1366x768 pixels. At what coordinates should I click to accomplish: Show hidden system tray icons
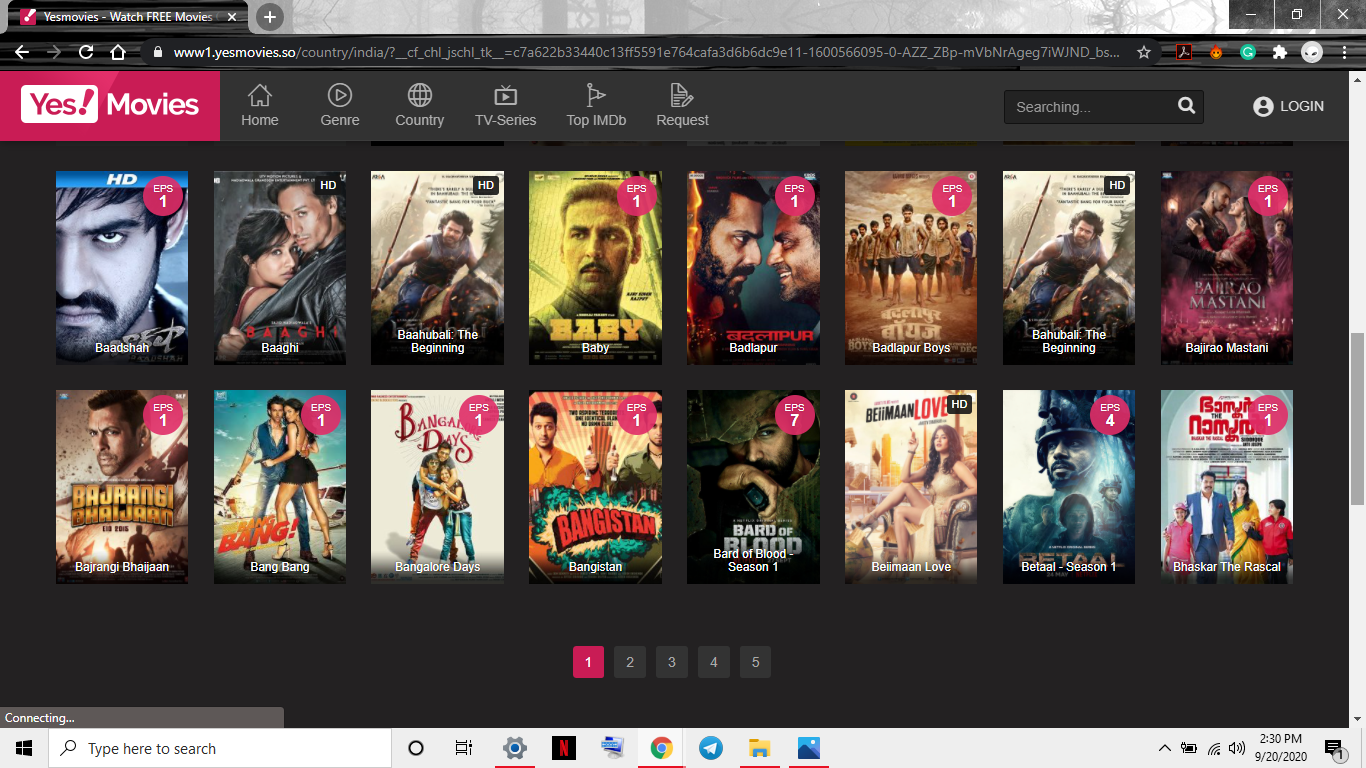1164,748
